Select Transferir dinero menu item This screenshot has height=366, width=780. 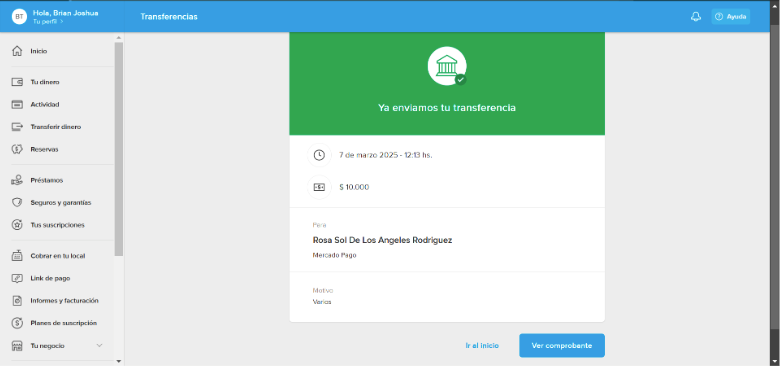pyautogui.click(x=57, y=127)
